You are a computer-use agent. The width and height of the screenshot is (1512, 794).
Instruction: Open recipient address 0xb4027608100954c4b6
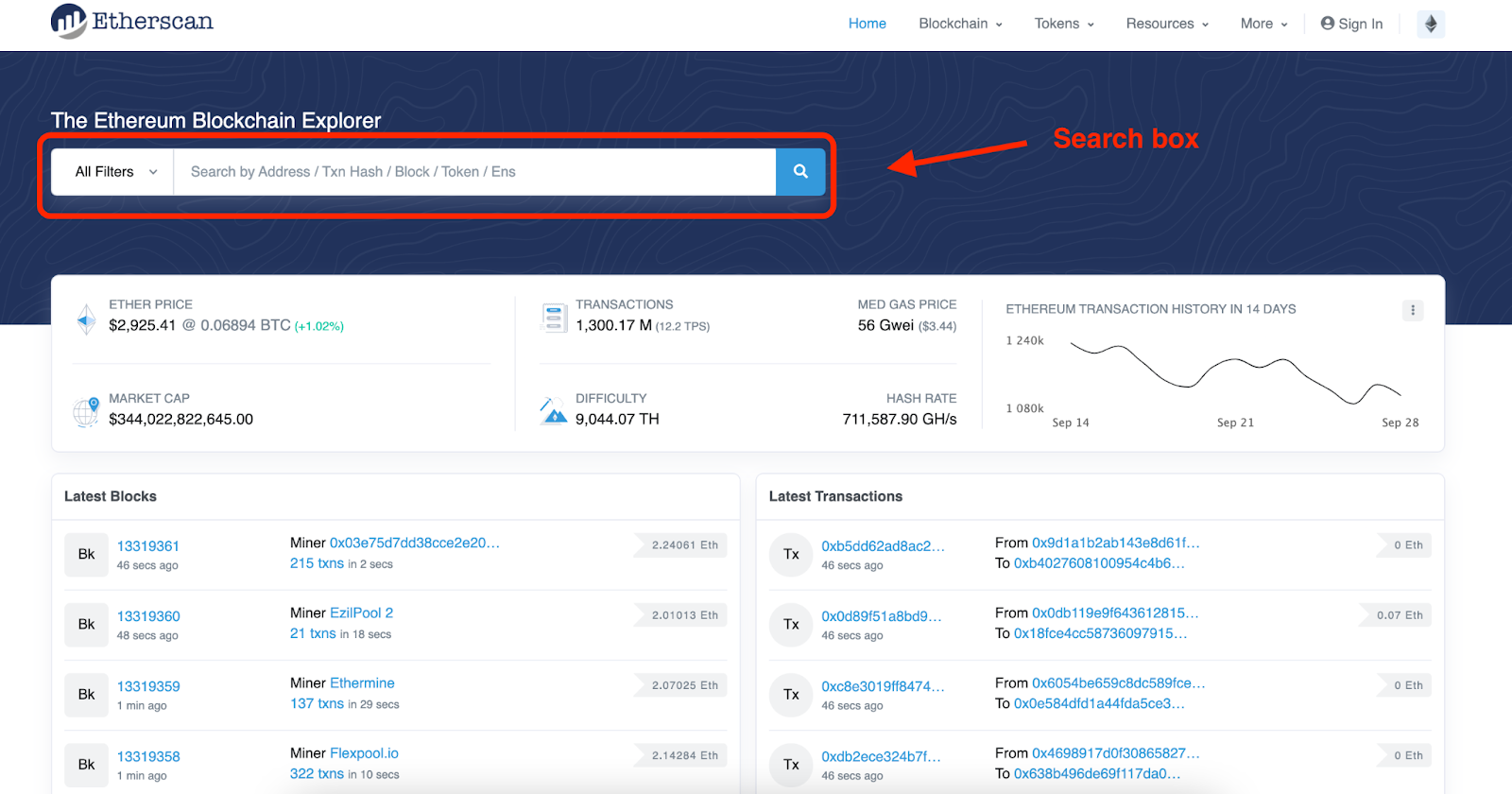coord(1099,563)
